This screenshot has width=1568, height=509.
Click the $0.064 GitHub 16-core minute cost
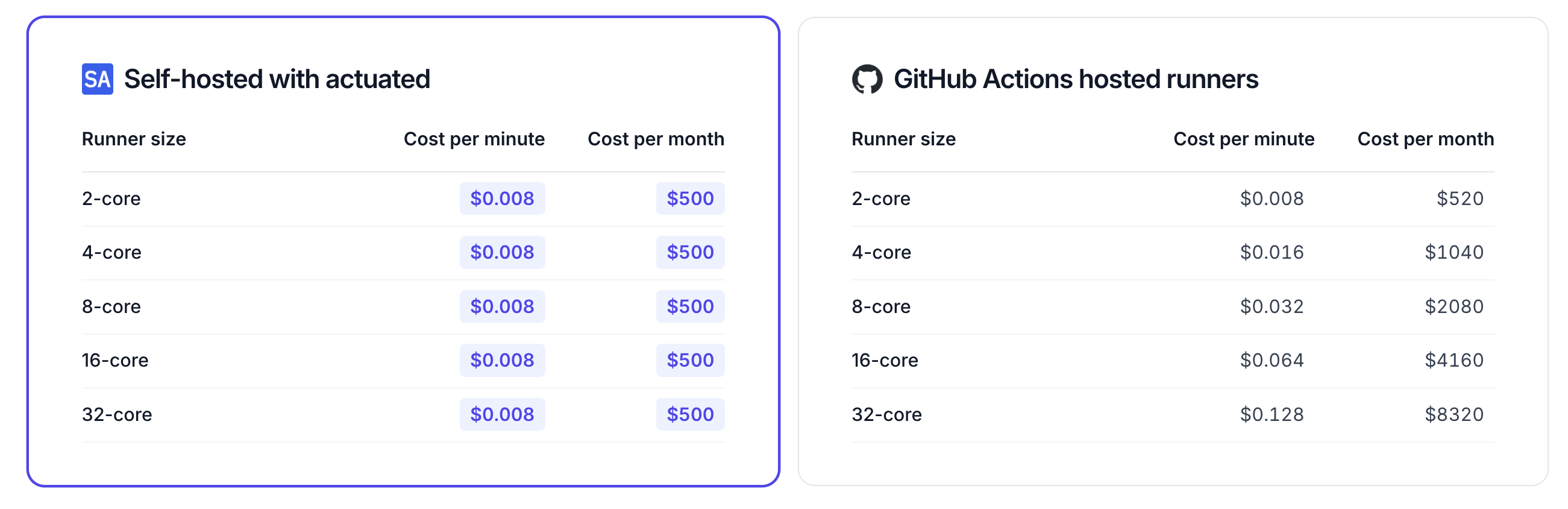click(x=1272, y=360)
